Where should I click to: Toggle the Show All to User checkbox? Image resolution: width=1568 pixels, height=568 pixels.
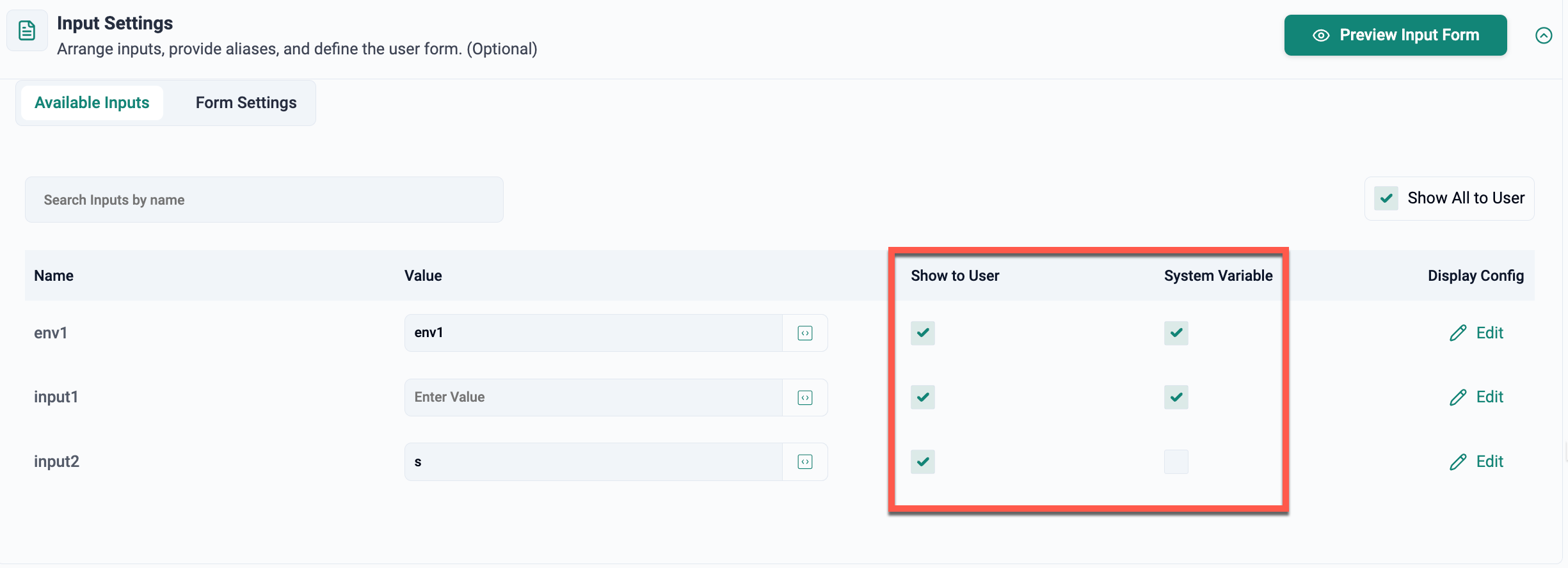(x=1386, y=198)
